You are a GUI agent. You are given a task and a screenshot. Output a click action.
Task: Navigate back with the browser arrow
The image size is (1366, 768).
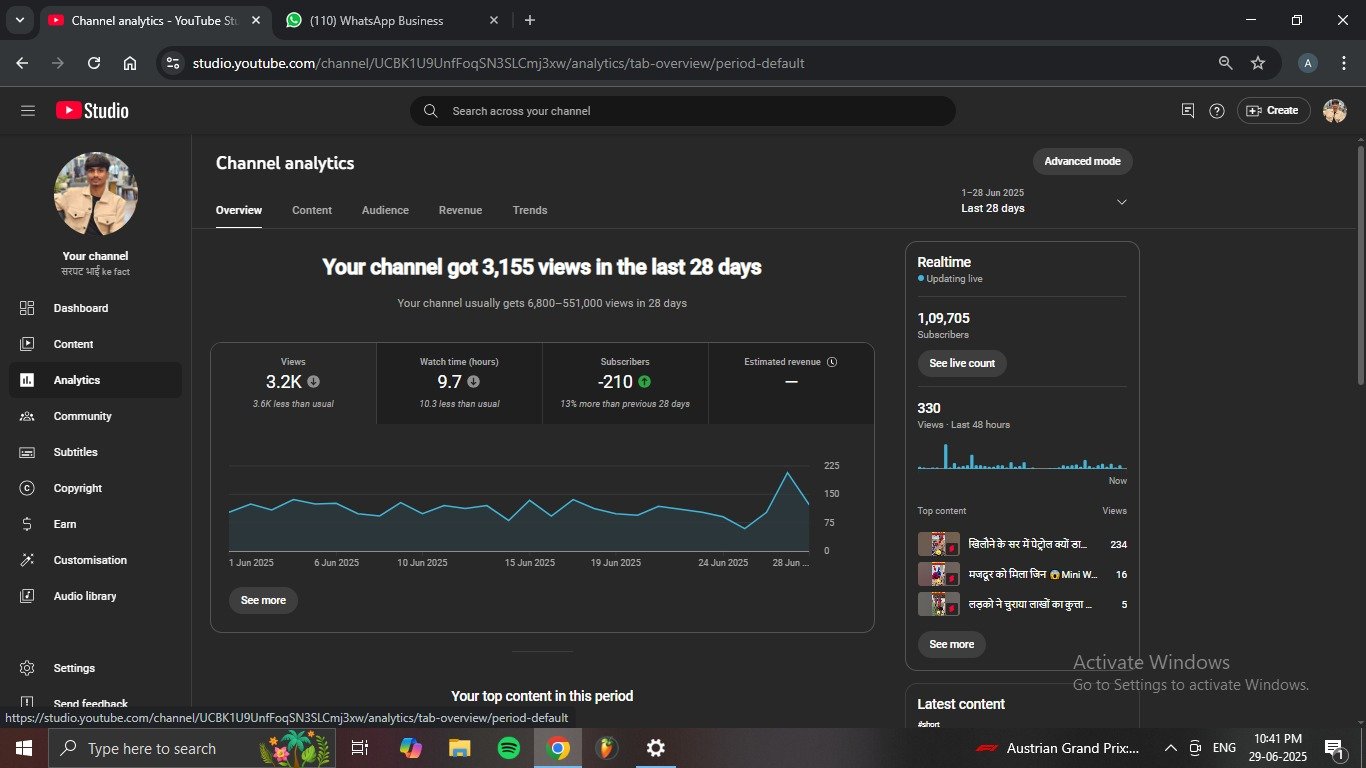coord(22,63)
